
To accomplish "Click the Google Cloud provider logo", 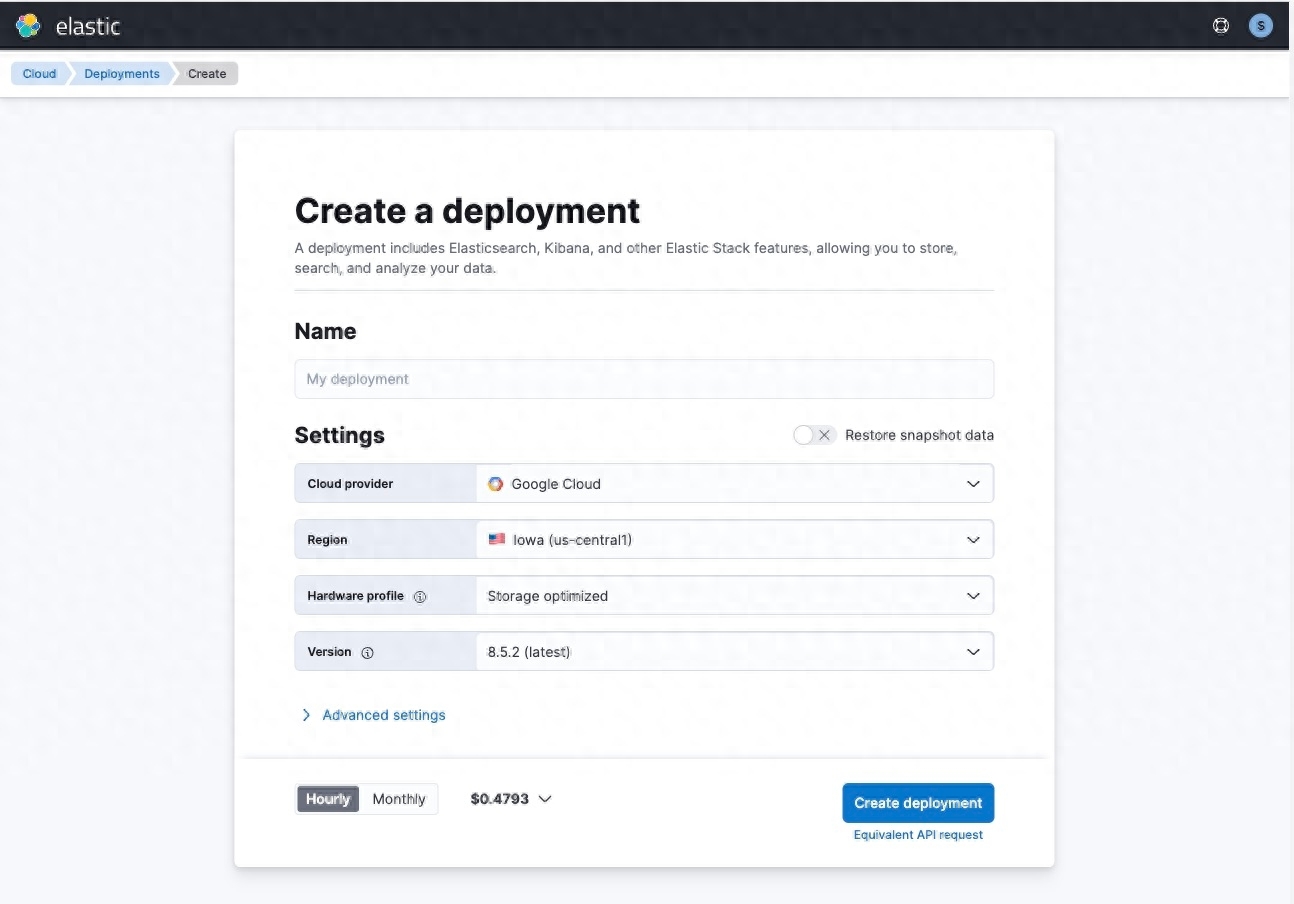I will [x=495, y=484].
